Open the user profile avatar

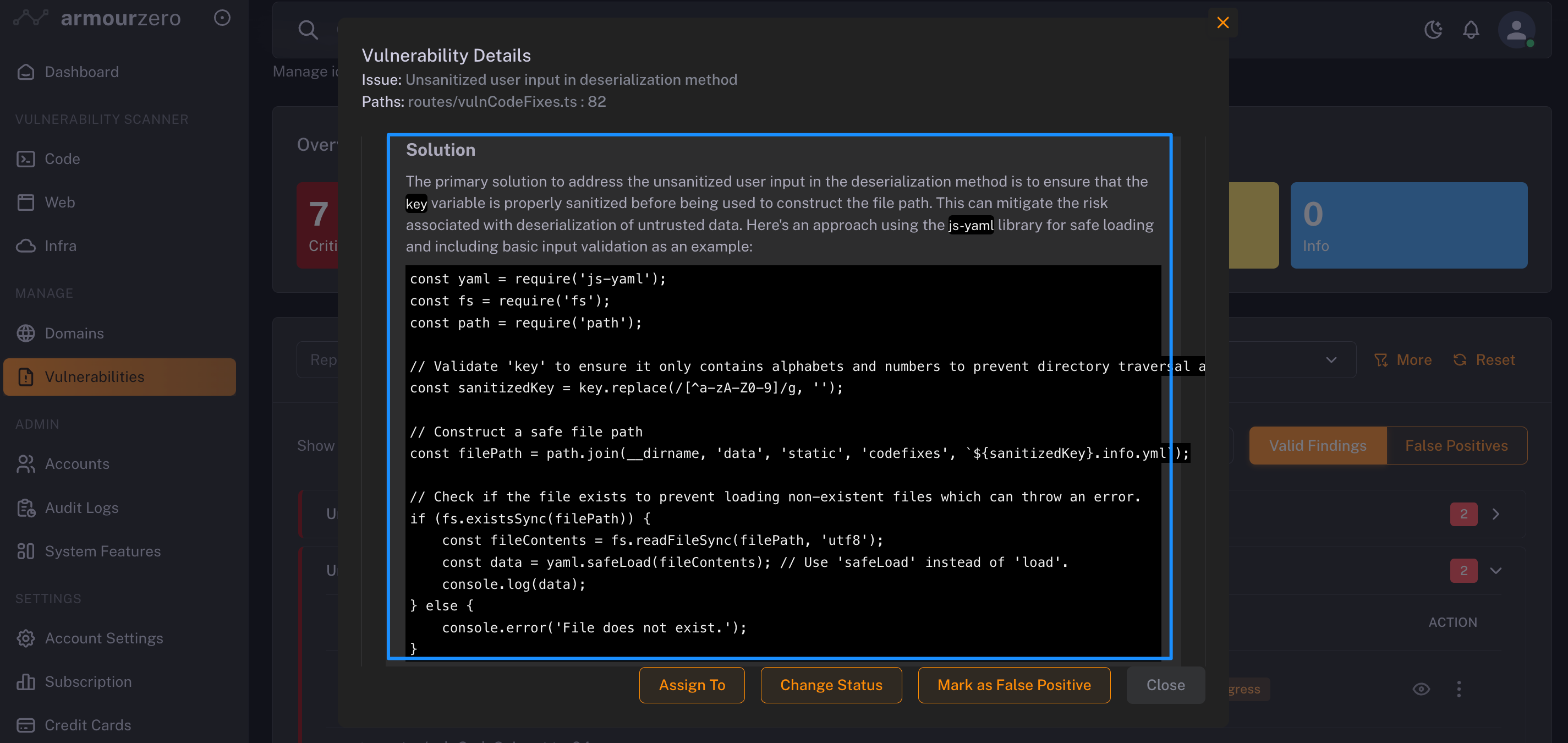click(1516, 29)
